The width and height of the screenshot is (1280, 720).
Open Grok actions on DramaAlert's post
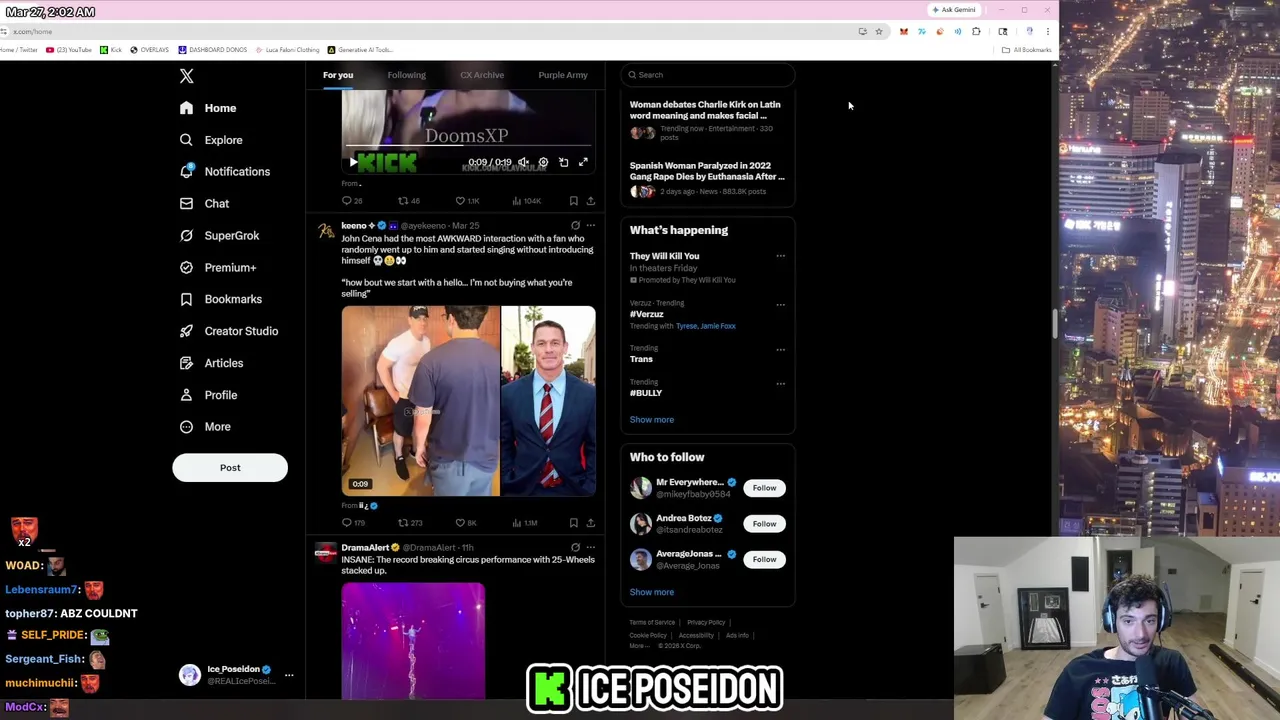point(575,547)
